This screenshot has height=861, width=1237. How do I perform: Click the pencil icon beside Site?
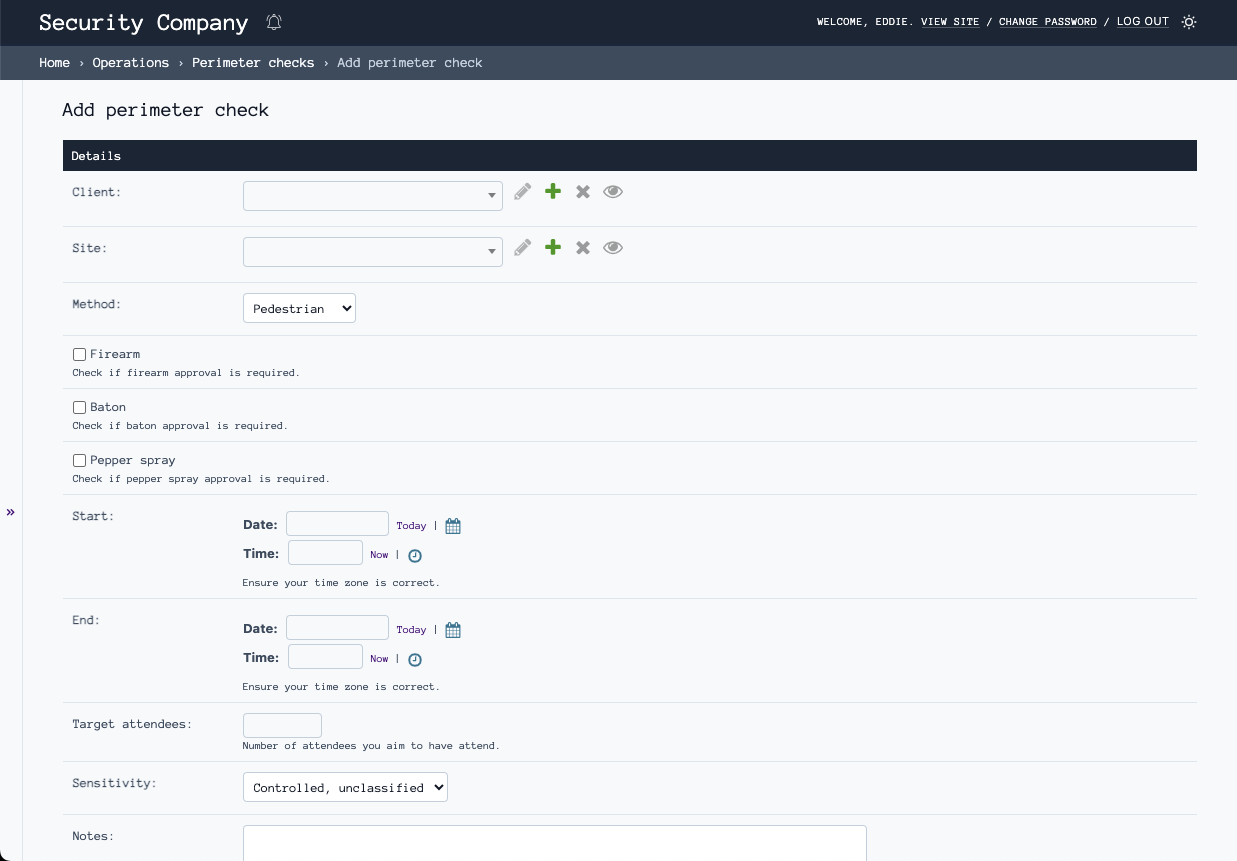[x=522, y=247]
